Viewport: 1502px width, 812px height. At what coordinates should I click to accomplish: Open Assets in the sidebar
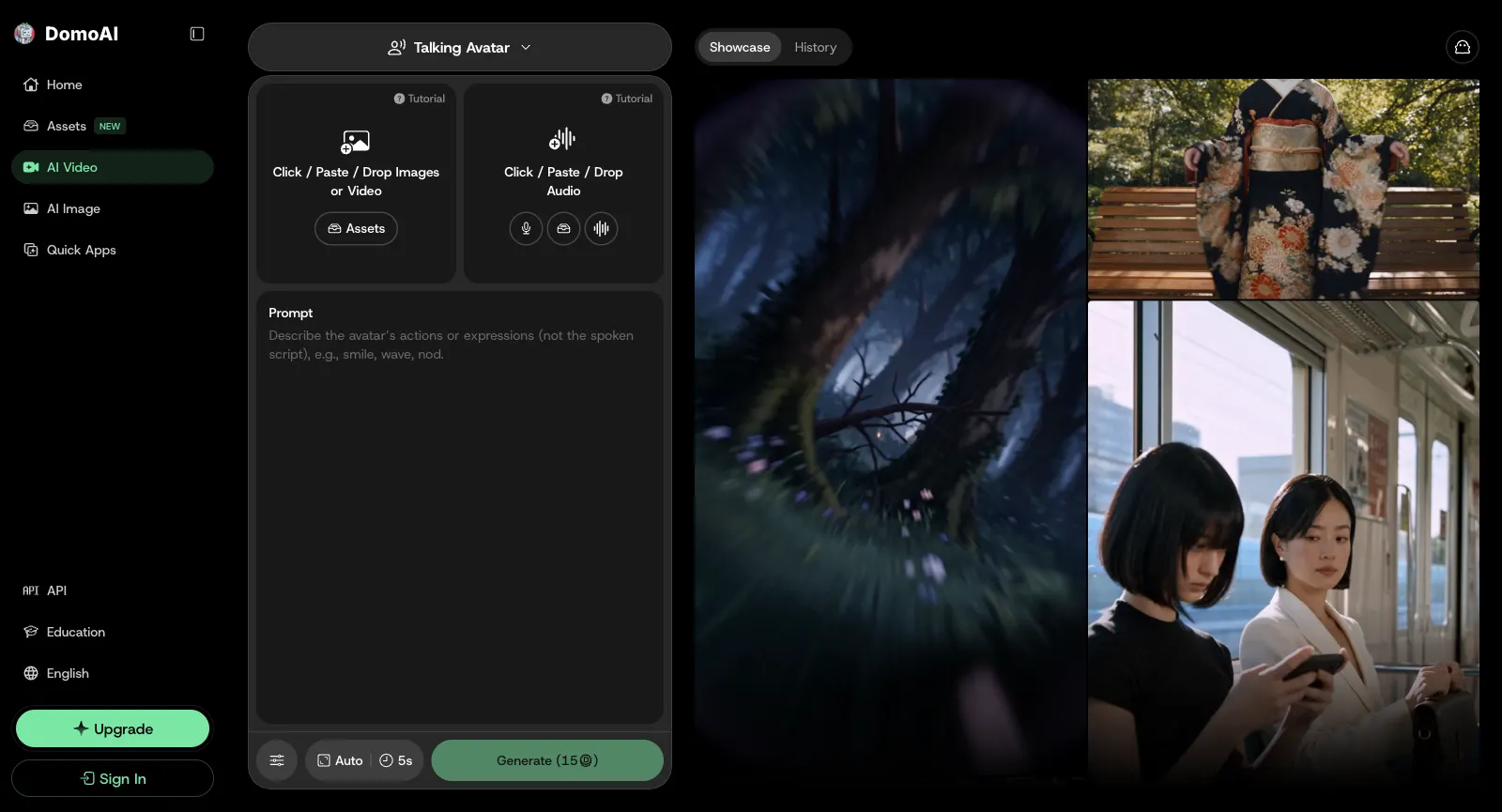(x=113, y=126)
